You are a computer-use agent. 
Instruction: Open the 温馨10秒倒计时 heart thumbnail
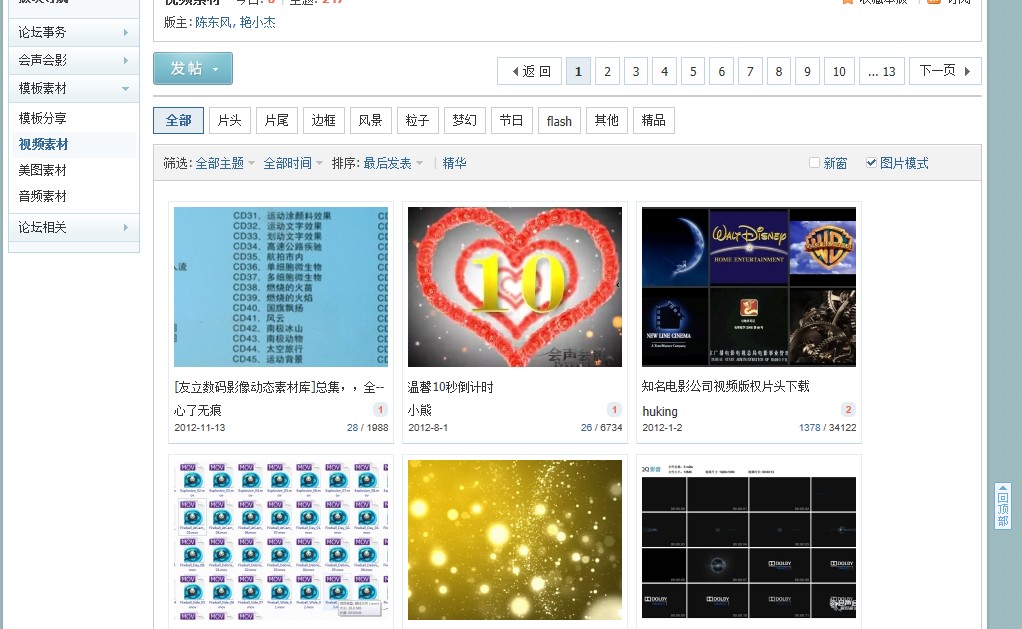(514, 286)
